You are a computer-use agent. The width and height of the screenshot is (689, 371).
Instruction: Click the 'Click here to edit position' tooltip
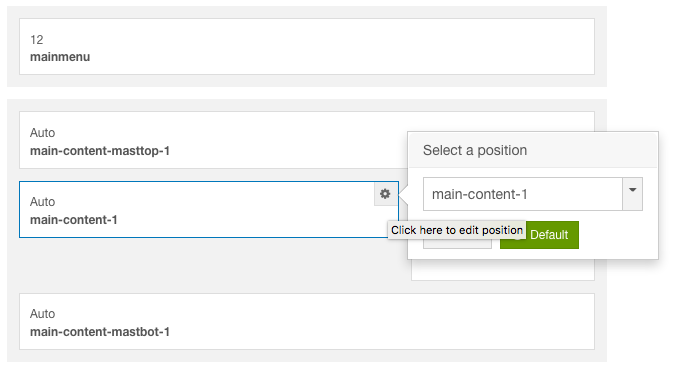pyautogui.click(x=457, y=230)
